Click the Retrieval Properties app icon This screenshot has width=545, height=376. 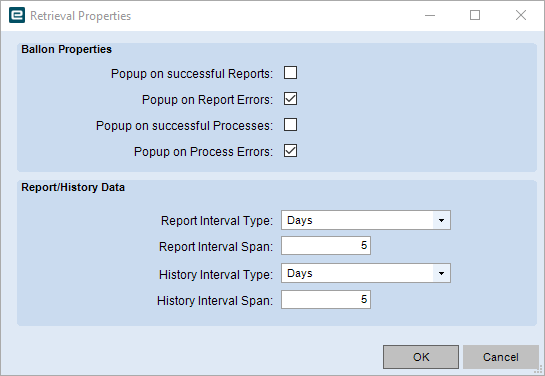coord(17,15)
